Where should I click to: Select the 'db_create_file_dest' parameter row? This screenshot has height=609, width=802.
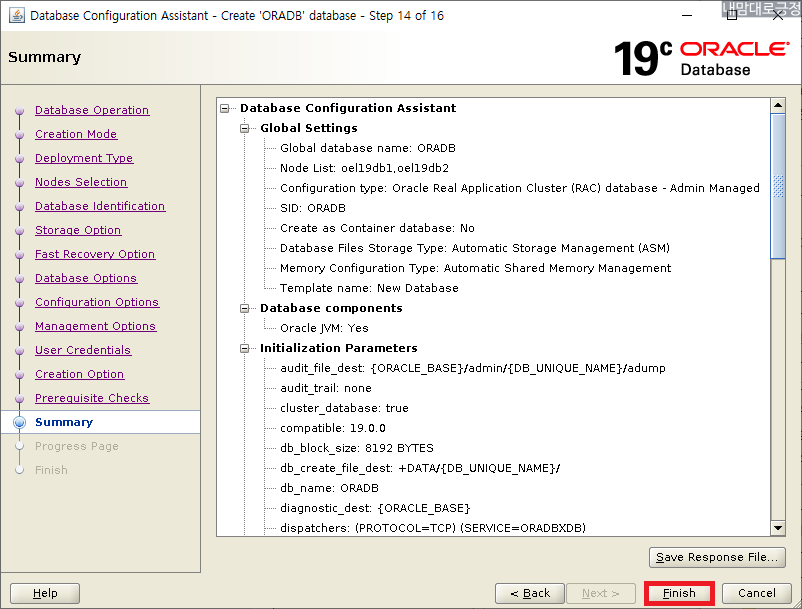420,468
